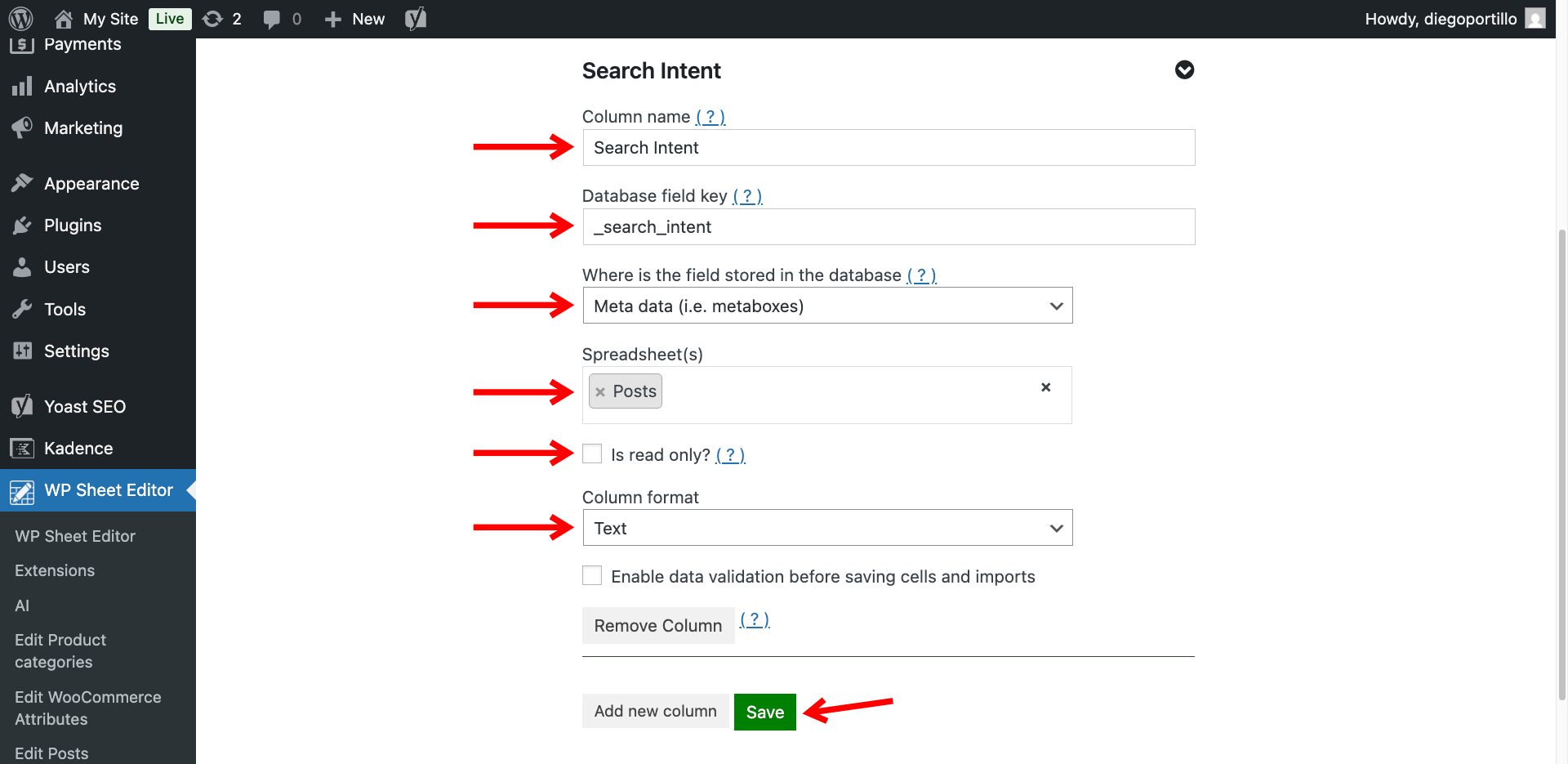Screen dimensions: 1568x764
Task: Click the WP Sheet Editor grid icon
Action: point(22,490)
